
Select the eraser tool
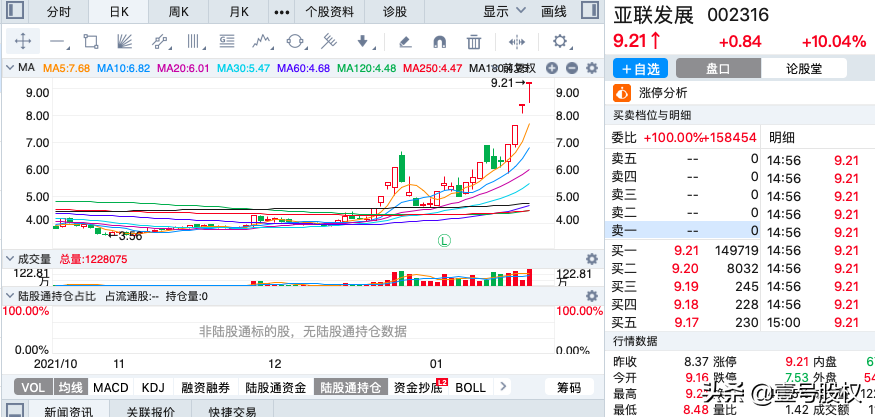[x=406, y=41]
